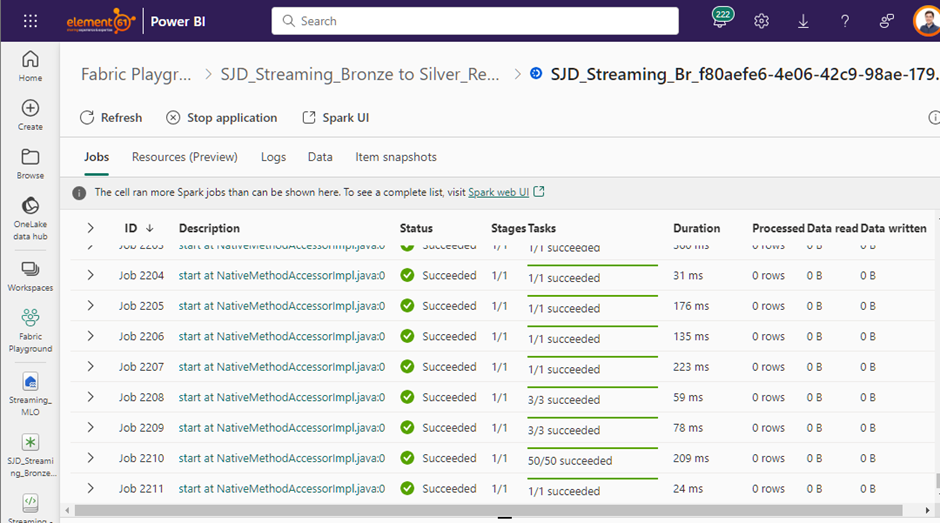940x523 pixels.
Task: Click the download icon in header
Action: [803, 21]
